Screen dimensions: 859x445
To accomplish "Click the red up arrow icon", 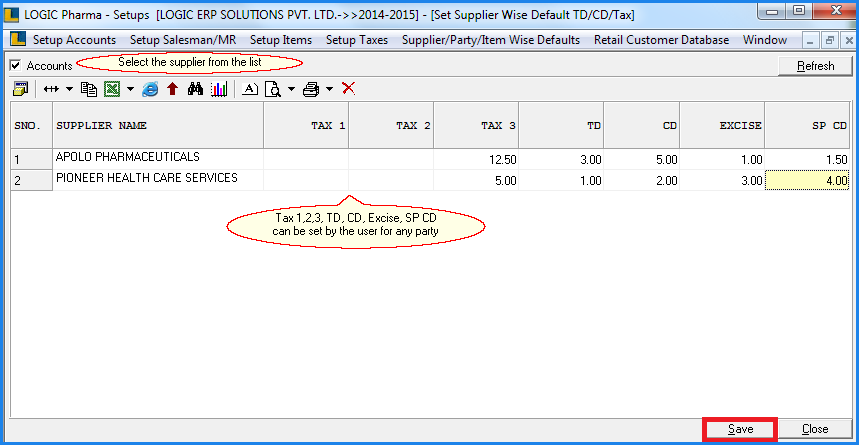I will coord(173,89).
